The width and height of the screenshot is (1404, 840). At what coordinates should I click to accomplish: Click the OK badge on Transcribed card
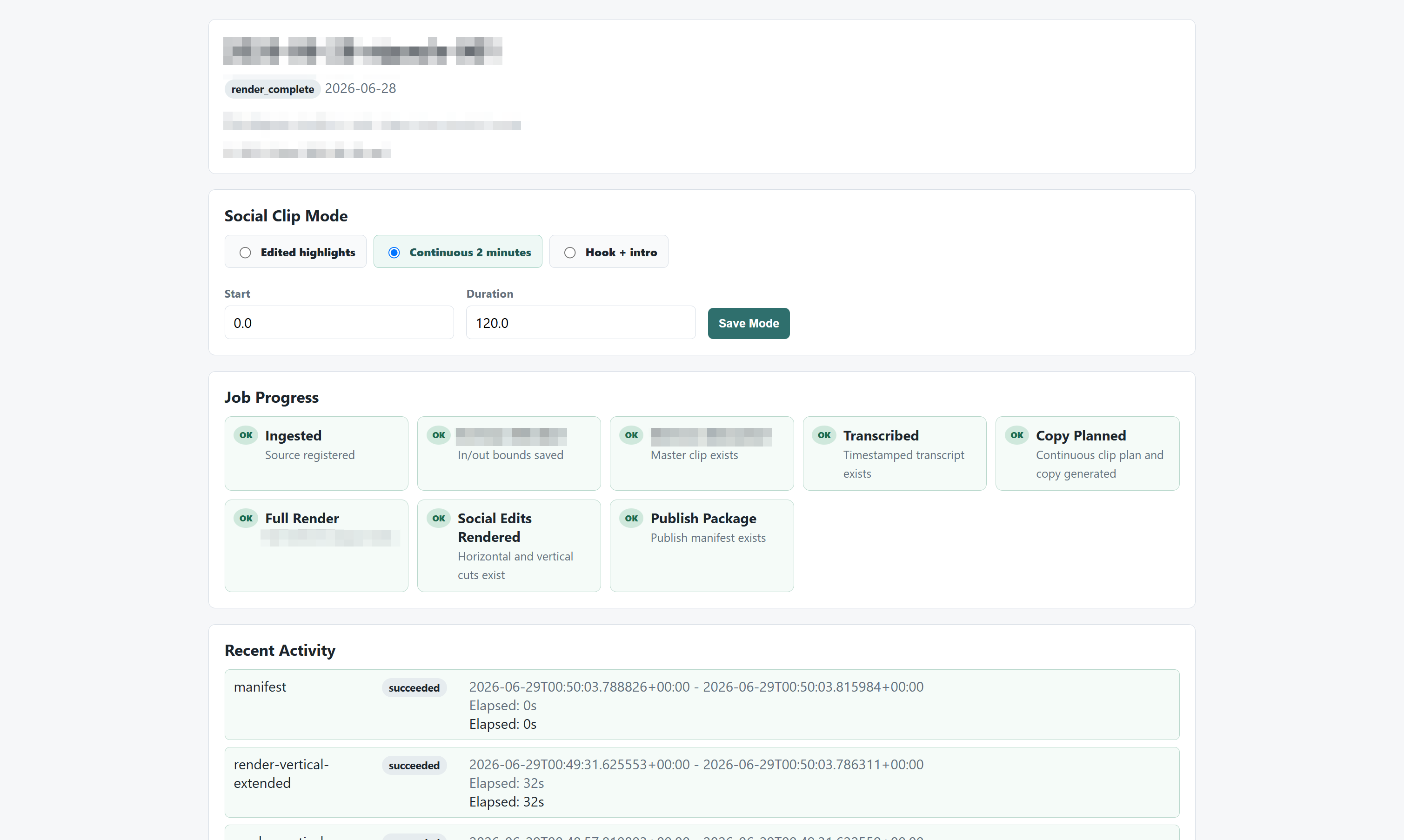[824, 435]
